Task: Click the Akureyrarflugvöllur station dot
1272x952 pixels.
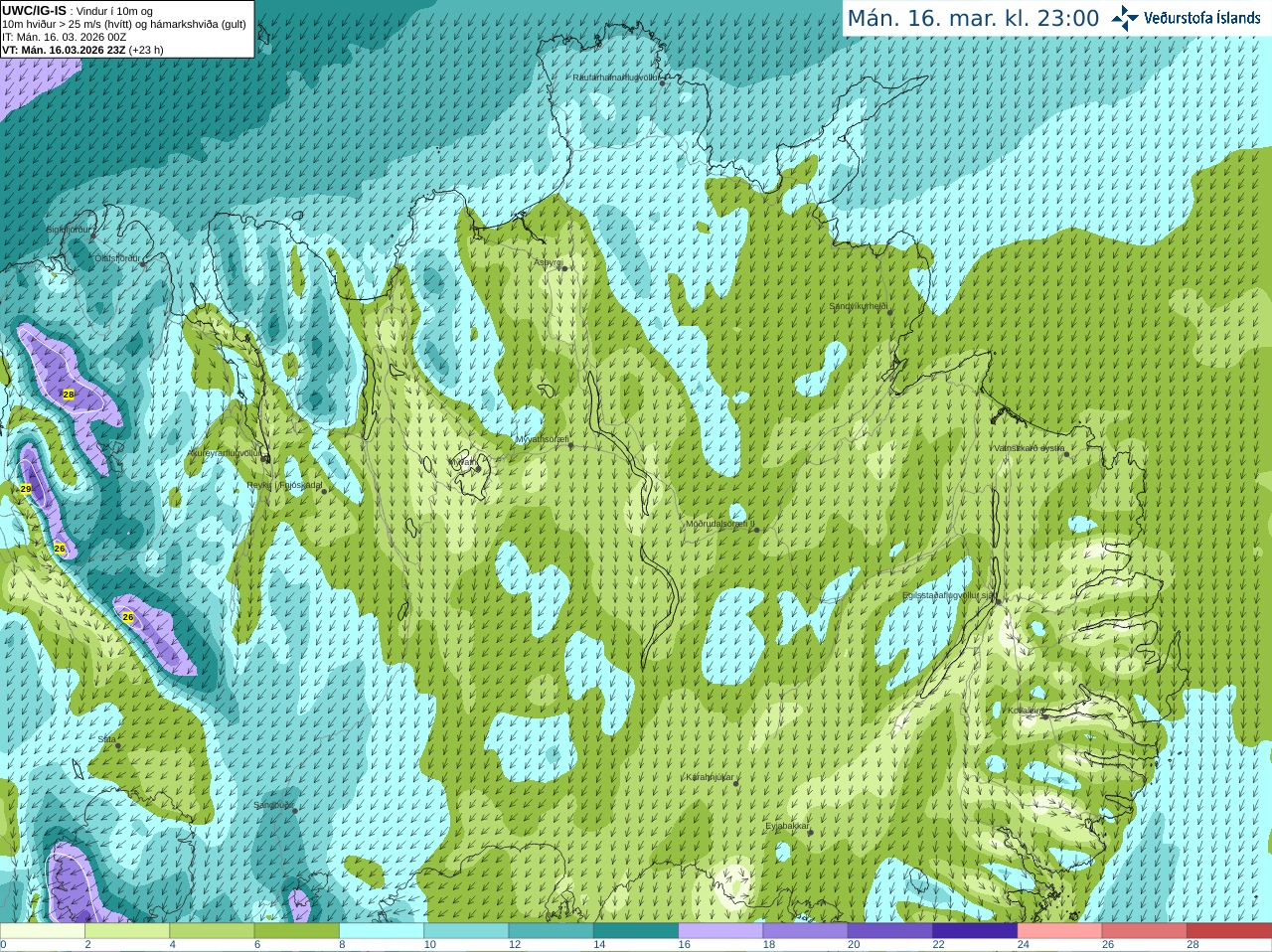Action: pos(265,457)
